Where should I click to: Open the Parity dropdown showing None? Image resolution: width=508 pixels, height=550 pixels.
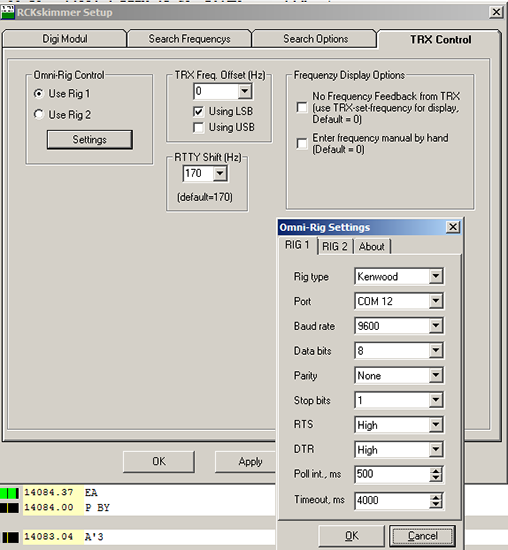coord(436,375)
